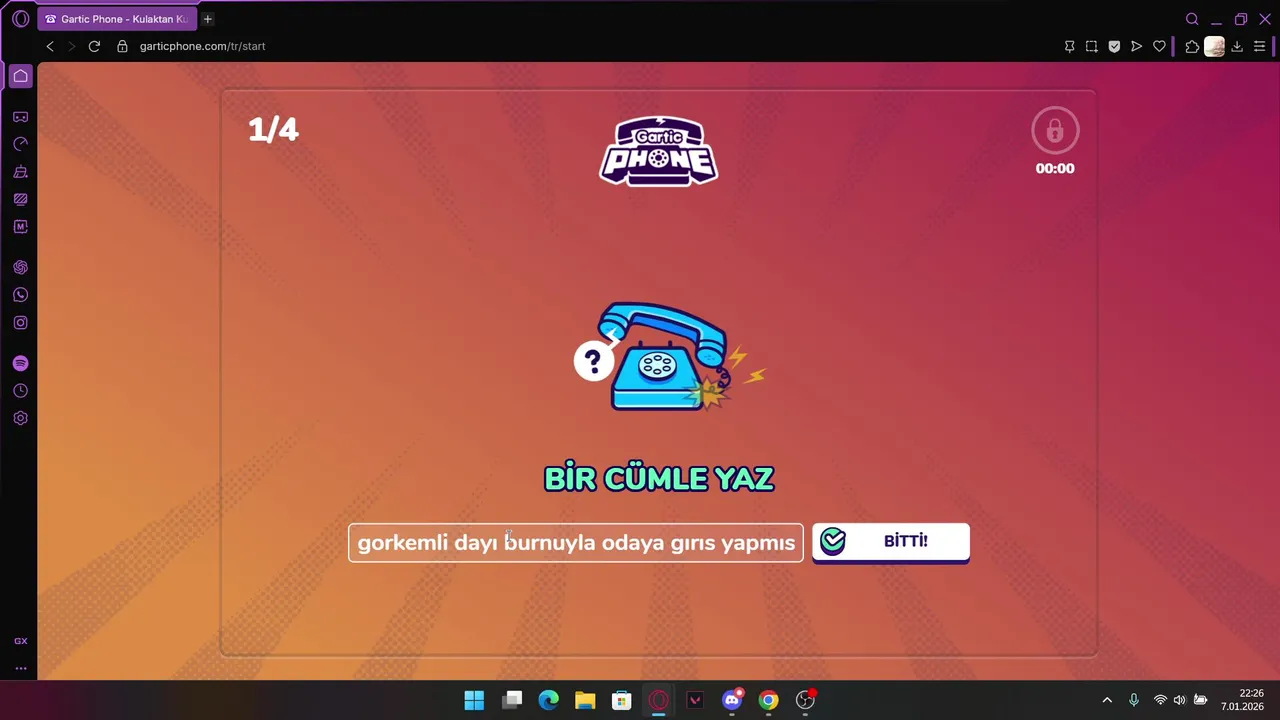Open WhatsApp in the sidebar

[20, 295]
